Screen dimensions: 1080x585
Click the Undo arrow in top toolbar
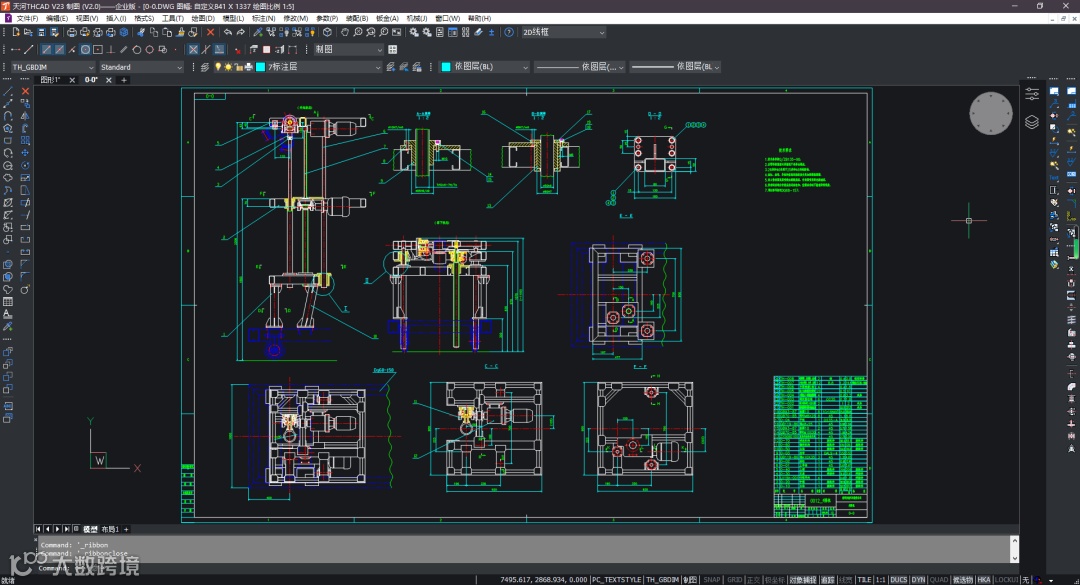(x=228, y=32)
